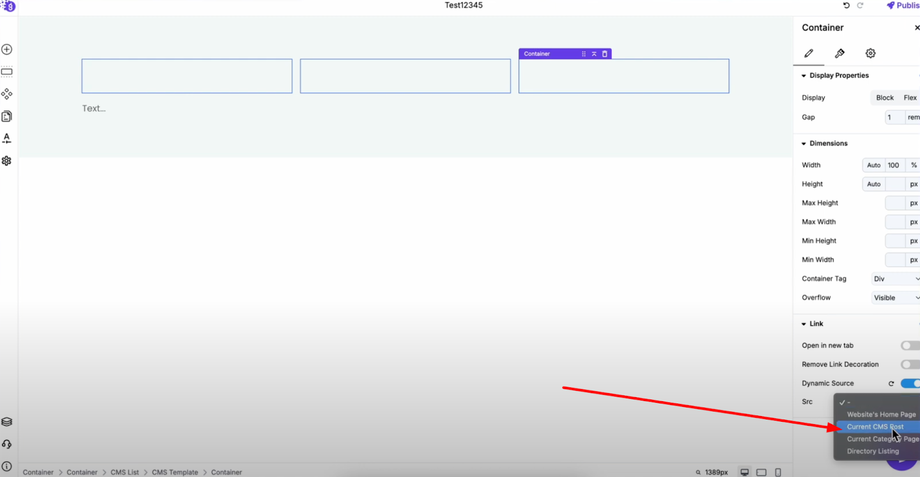Open the Max Height unit px selector
The height and width of the screenshot is (477, 920).
click(912, 203)
